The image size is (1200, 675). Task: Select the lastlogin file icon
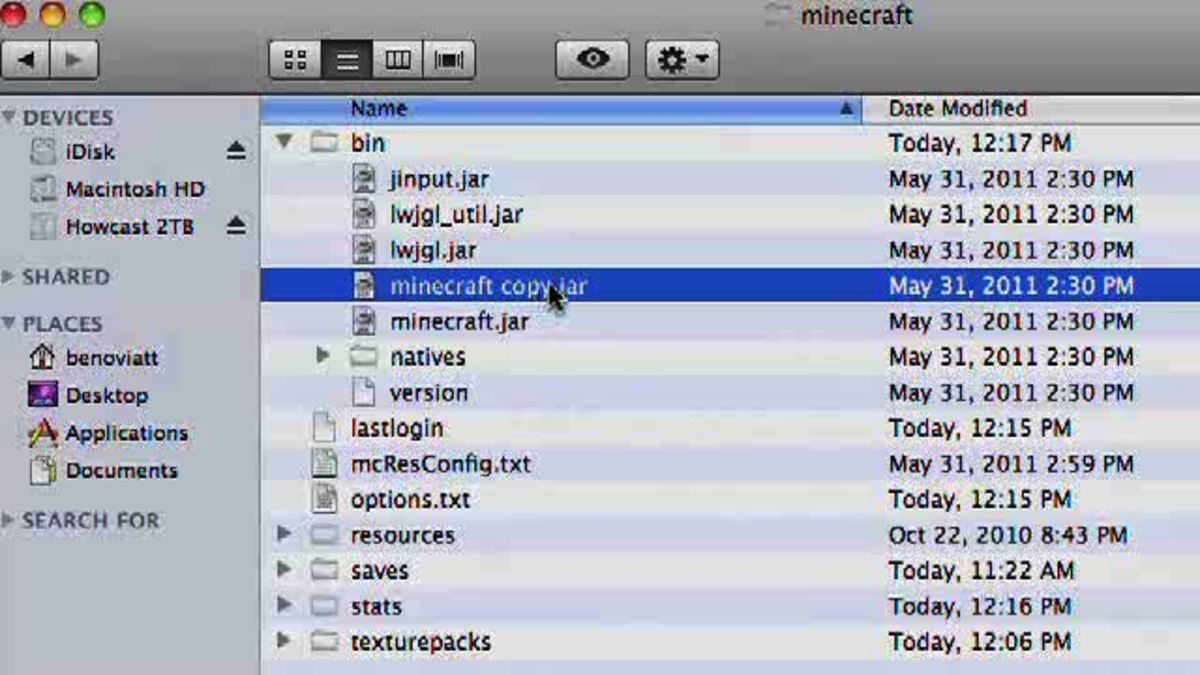pos(324,428)
